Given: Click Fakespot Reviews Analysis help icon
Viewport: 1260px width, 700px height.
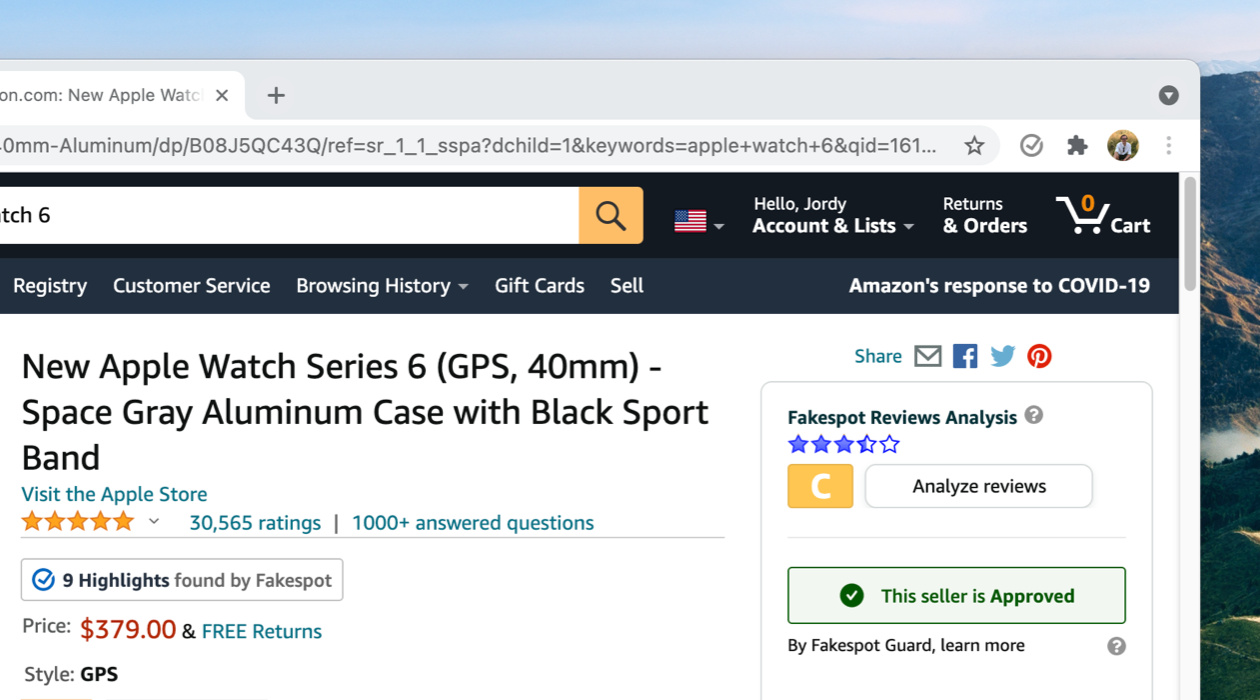Looking at the screenshot, I should pos(1034,415).
